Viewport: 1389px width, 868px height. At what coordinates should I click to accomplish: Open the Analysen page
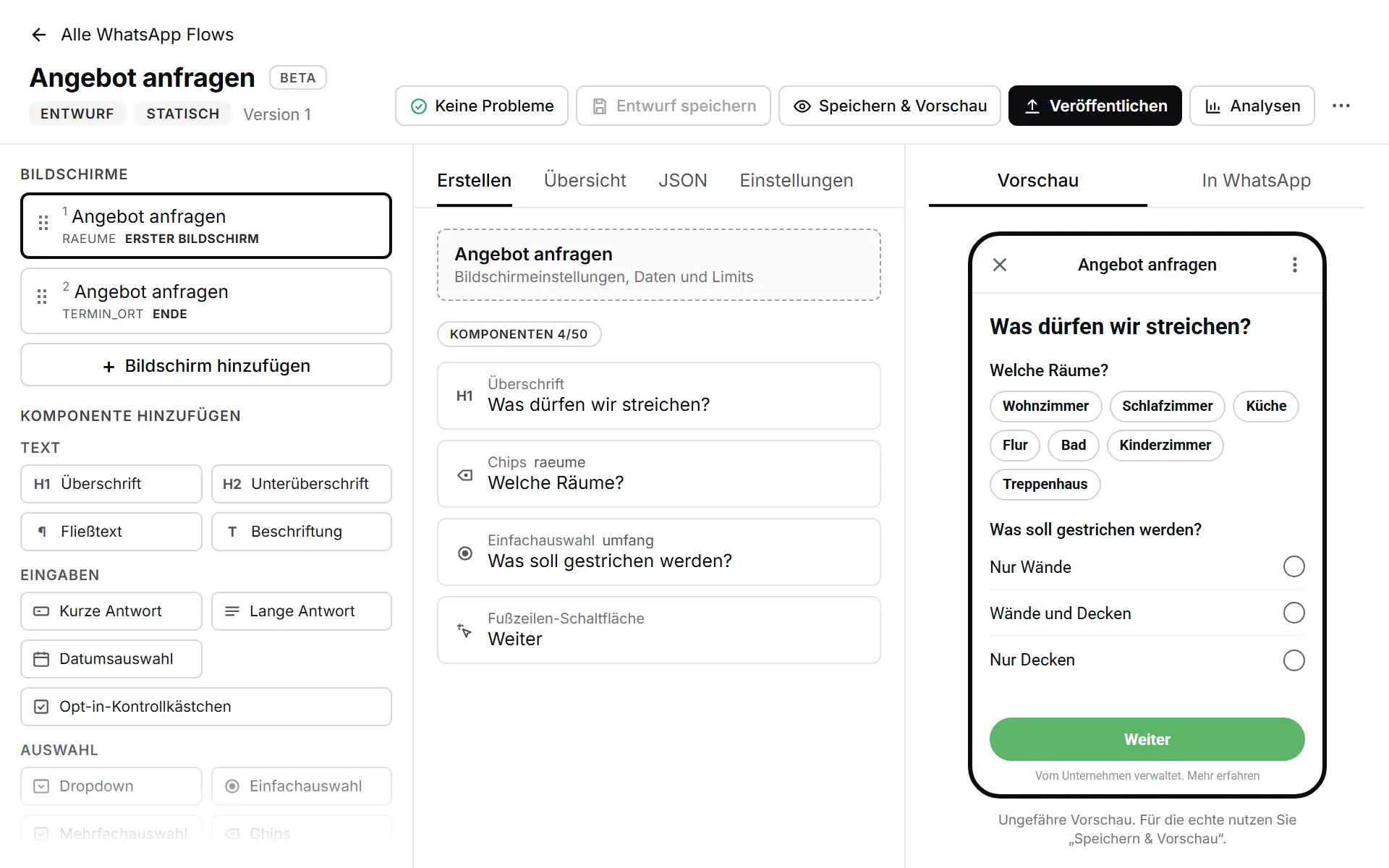coord(1252,106)
